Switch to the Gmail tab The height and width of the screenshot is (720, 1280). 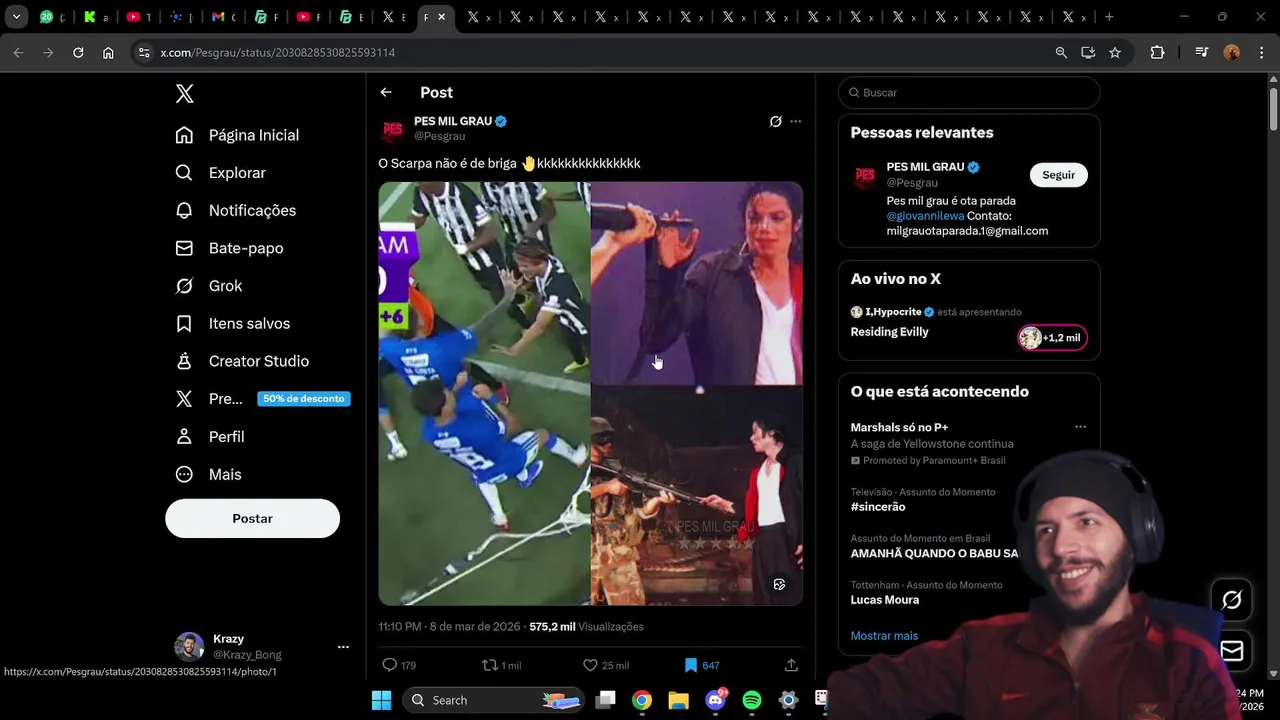click(x=222, y=17)
